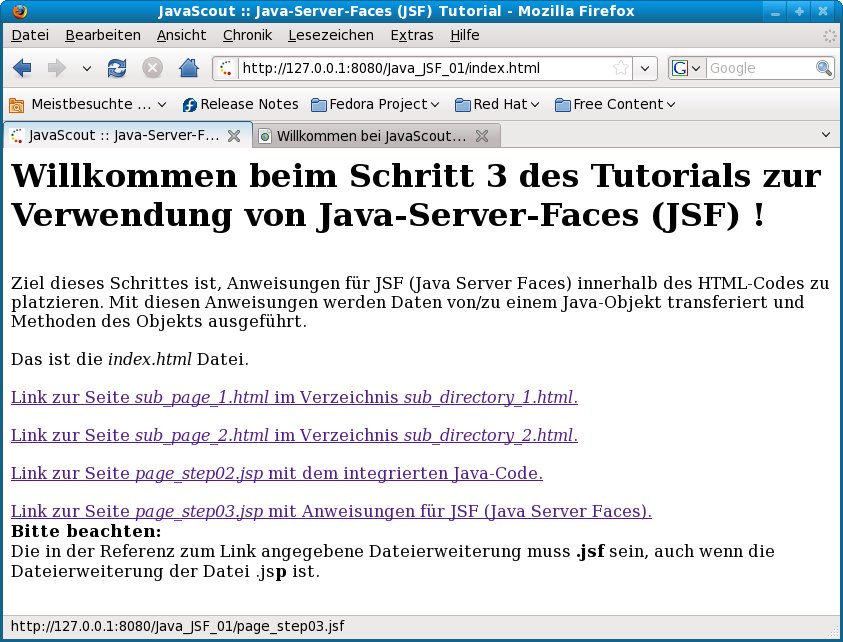Go to the Home page icon
Viewport: 843px width, 642px height.
pyautogui.click(x=188, y=68)
